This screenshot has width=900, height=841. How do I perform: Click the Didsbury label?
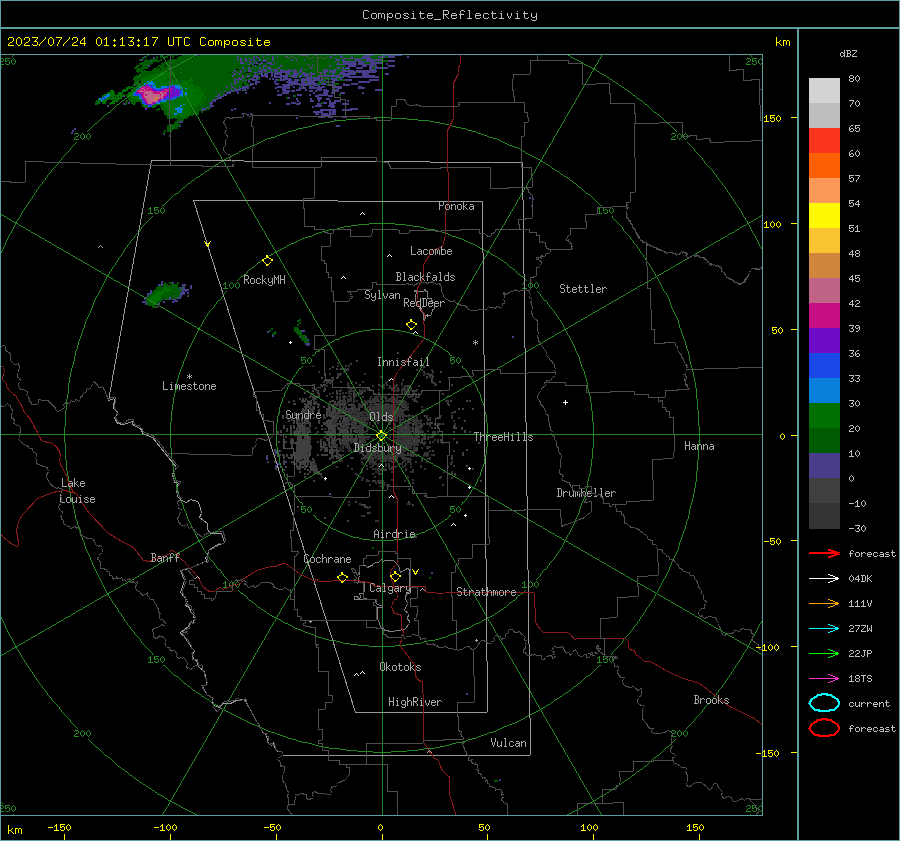tap(377, 448)
